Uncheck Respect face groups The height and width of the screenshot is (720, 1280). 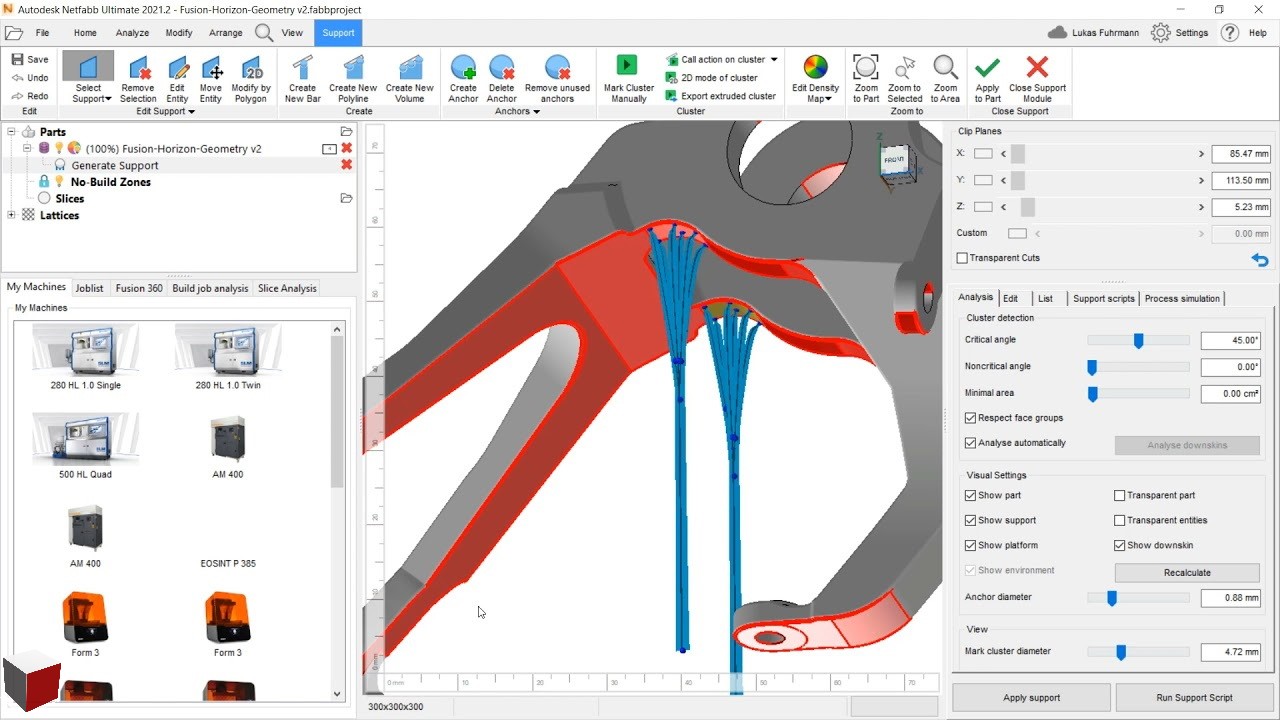[970, 418]
